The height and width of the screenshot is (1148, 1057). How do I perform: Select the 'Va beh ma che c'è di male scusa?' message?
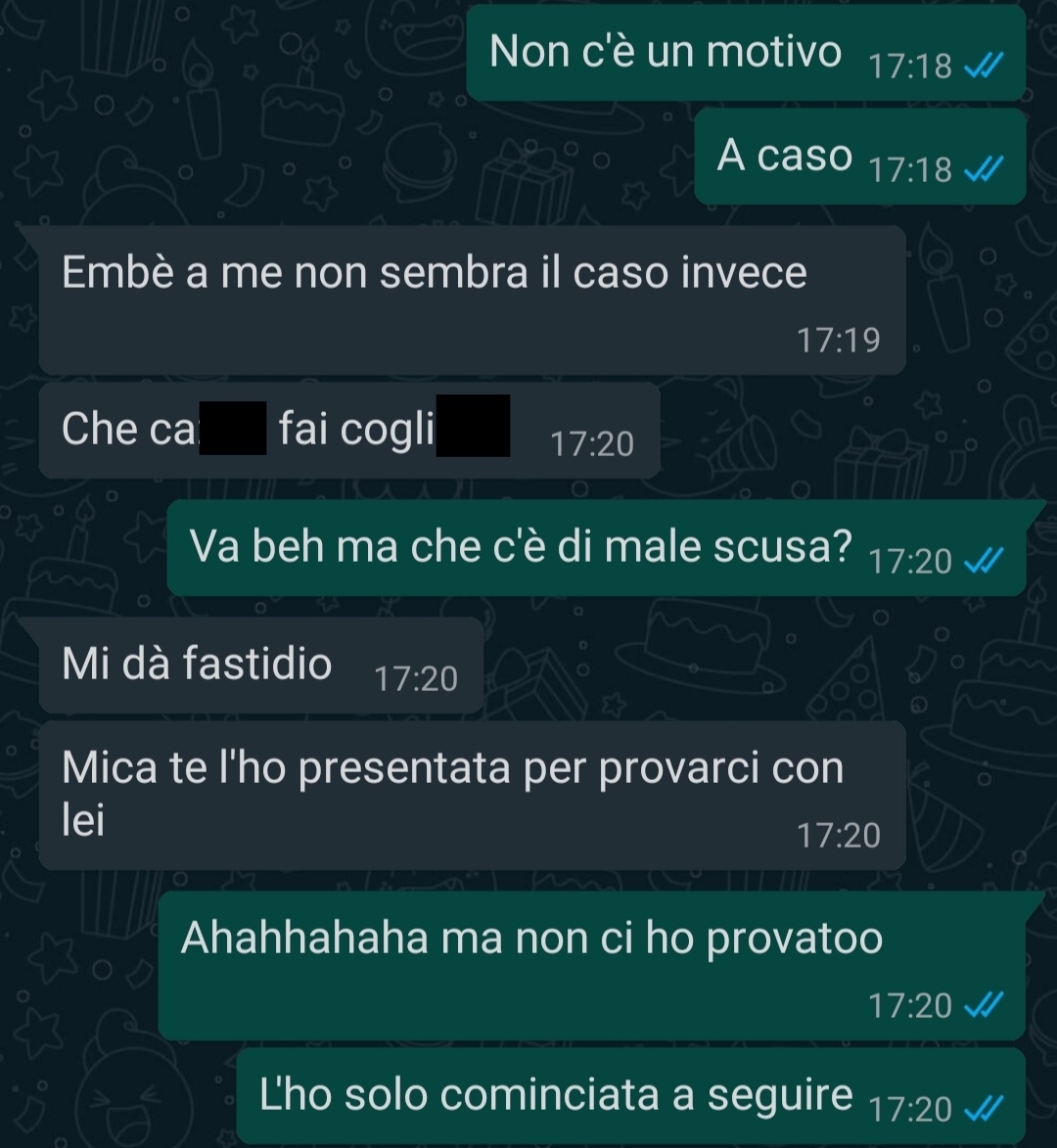[597, 548]
